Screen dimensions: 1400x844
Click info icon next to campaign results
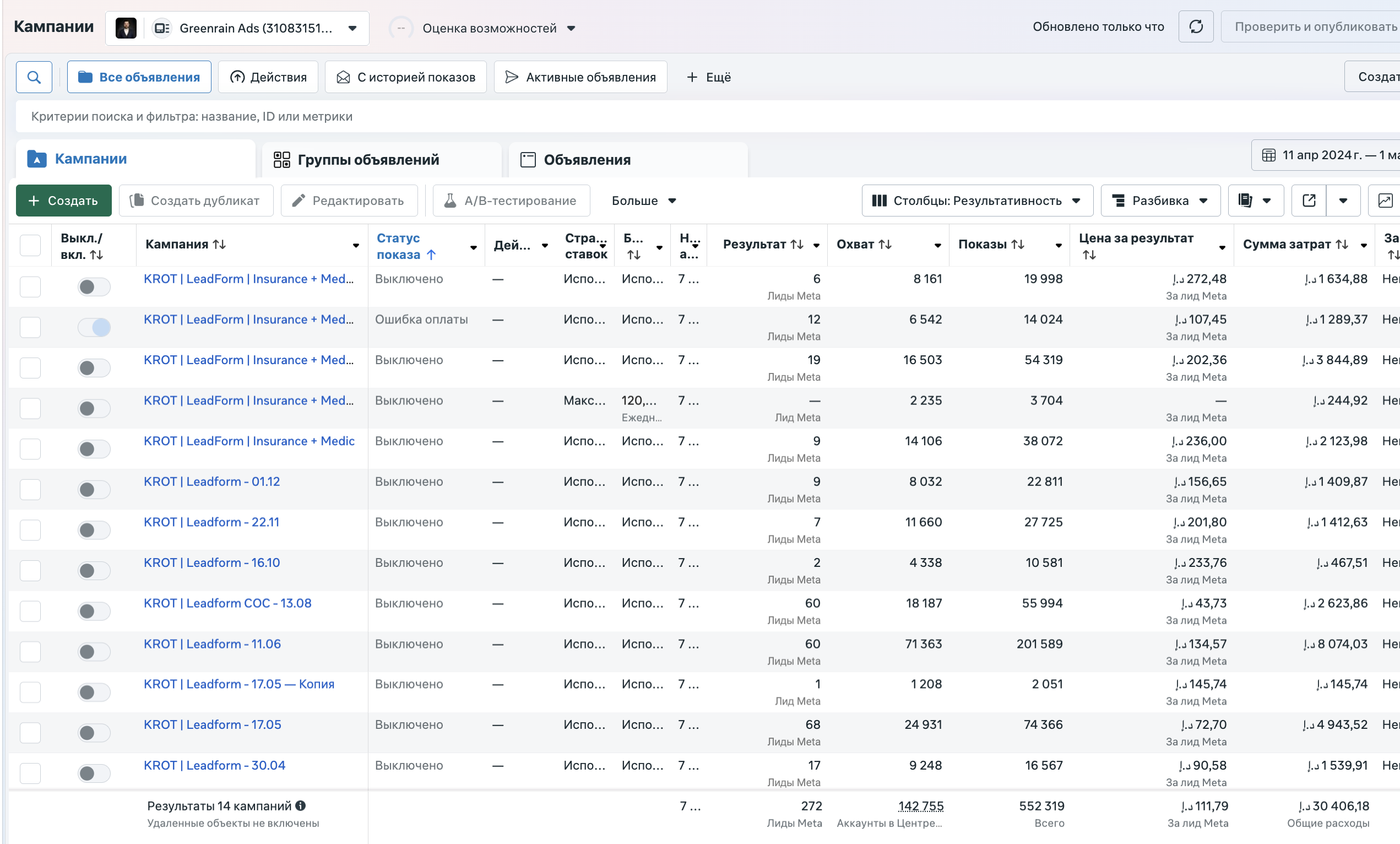click(301, 805)
